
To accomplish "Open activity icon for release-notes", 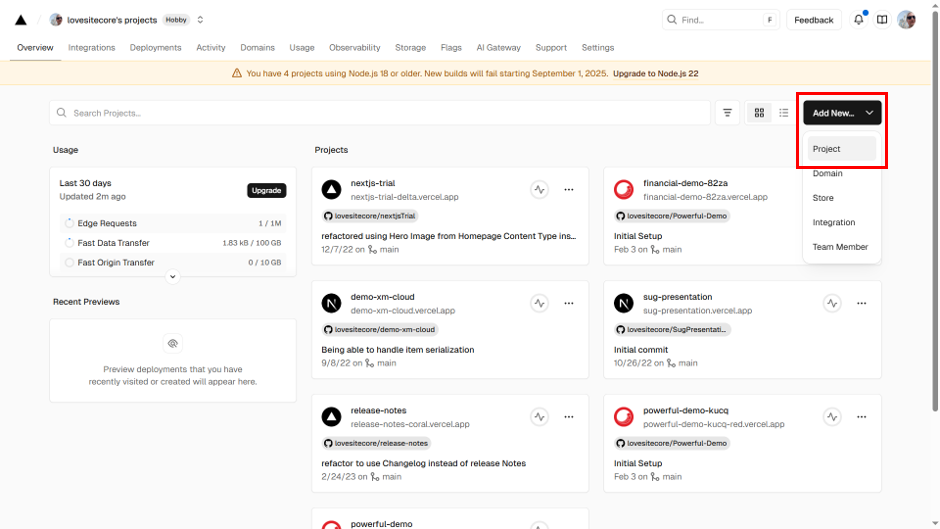I will pyautogui.click(x=540, y=417).
